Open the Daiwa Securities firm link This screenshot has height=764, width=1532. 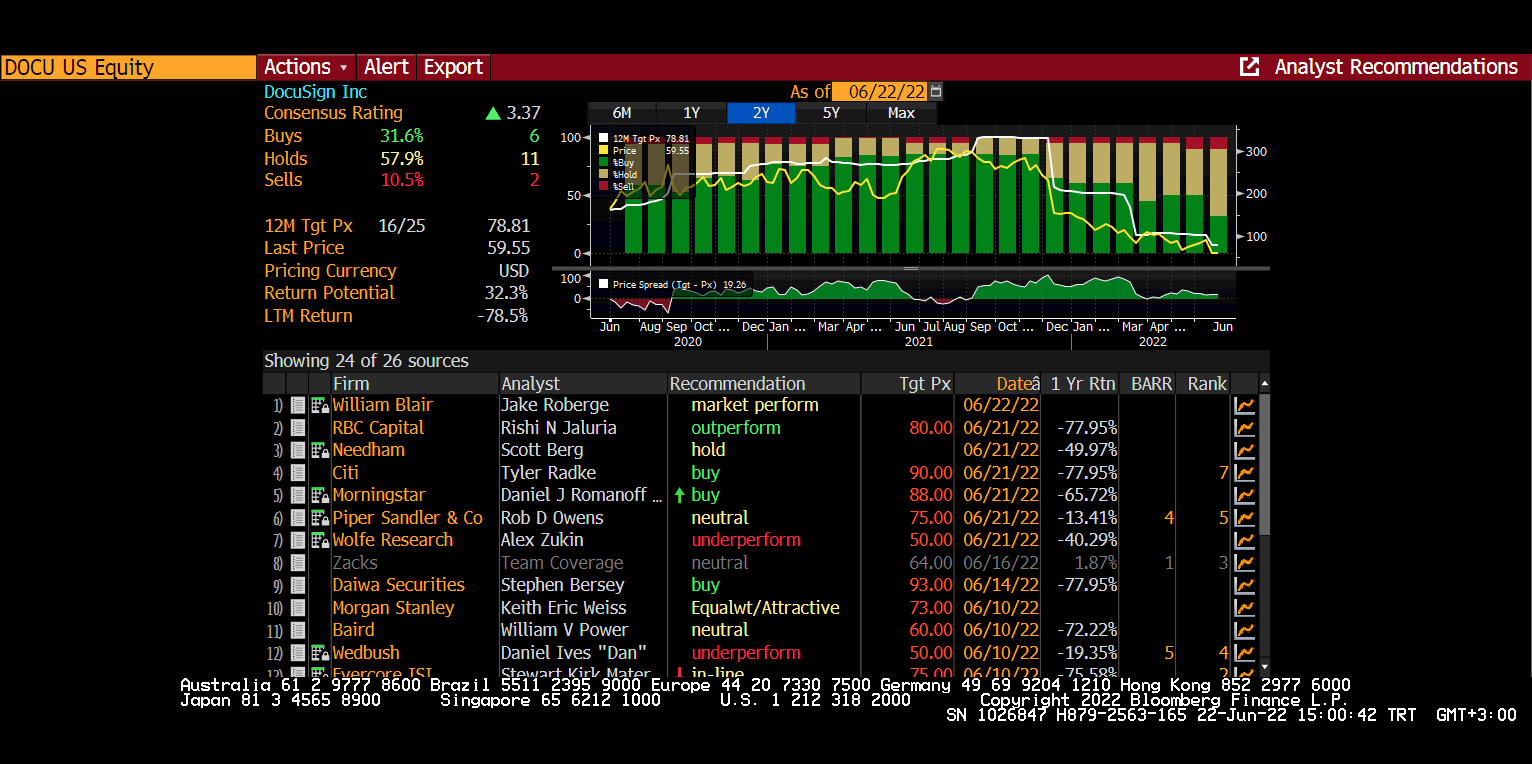pyautogui.click(x=399, y=585)
